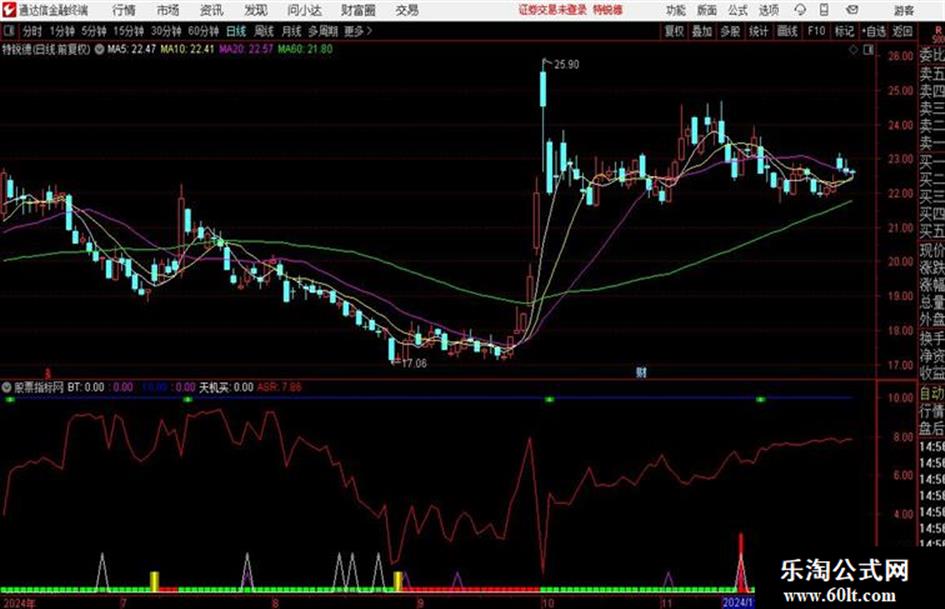Viewport: 945px width, 609px height.
Task: Switch to the 月线 monthly tab
Action: (x=292, y=31)
